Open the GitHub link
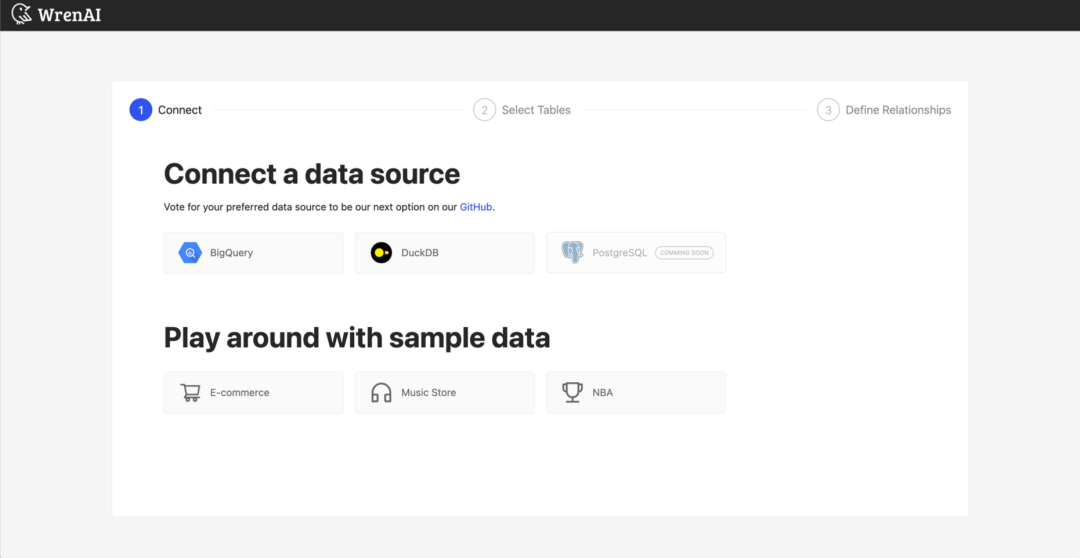 click(476, 207)
